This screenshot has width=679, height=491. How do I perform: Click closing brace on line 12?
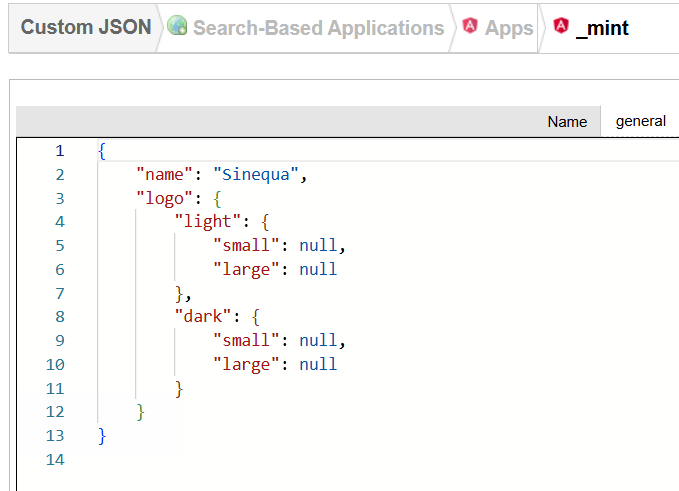[140, 412]
